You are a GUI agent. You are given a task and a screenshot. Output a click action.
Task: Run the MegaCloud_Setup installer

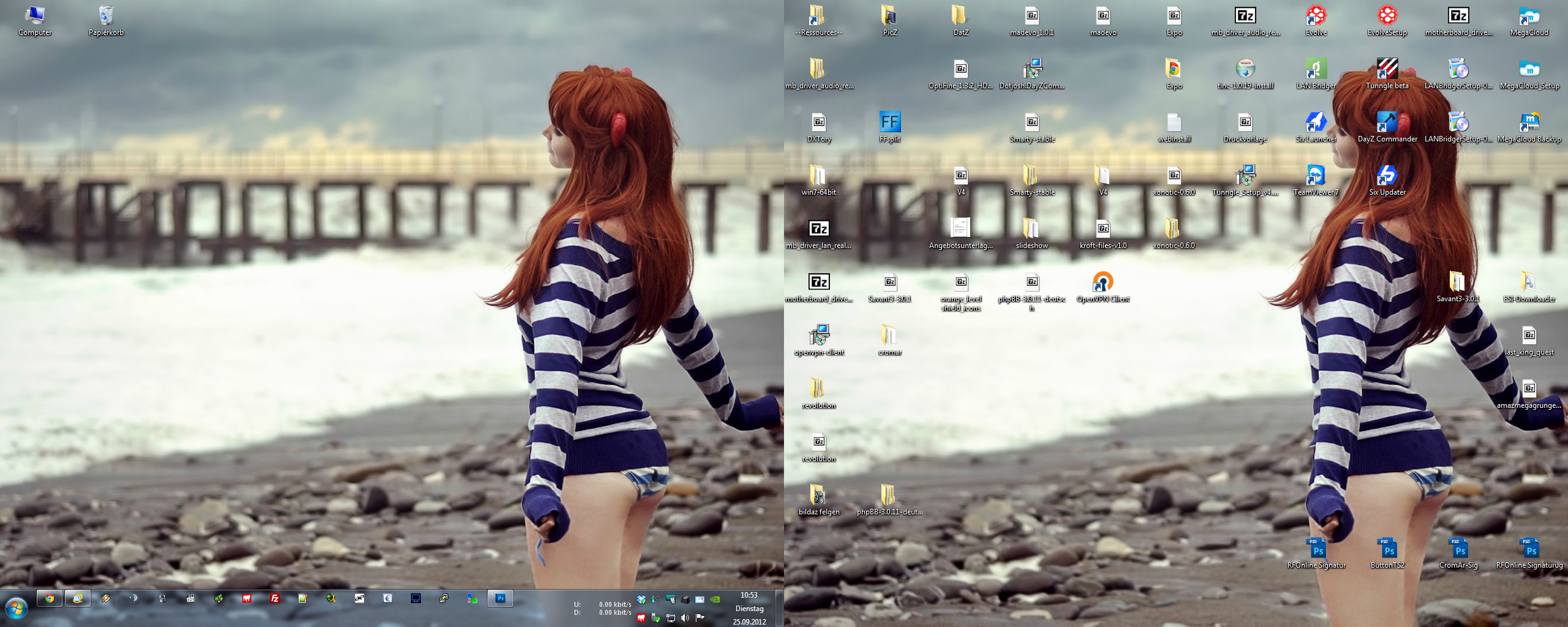pos(1529,74)
